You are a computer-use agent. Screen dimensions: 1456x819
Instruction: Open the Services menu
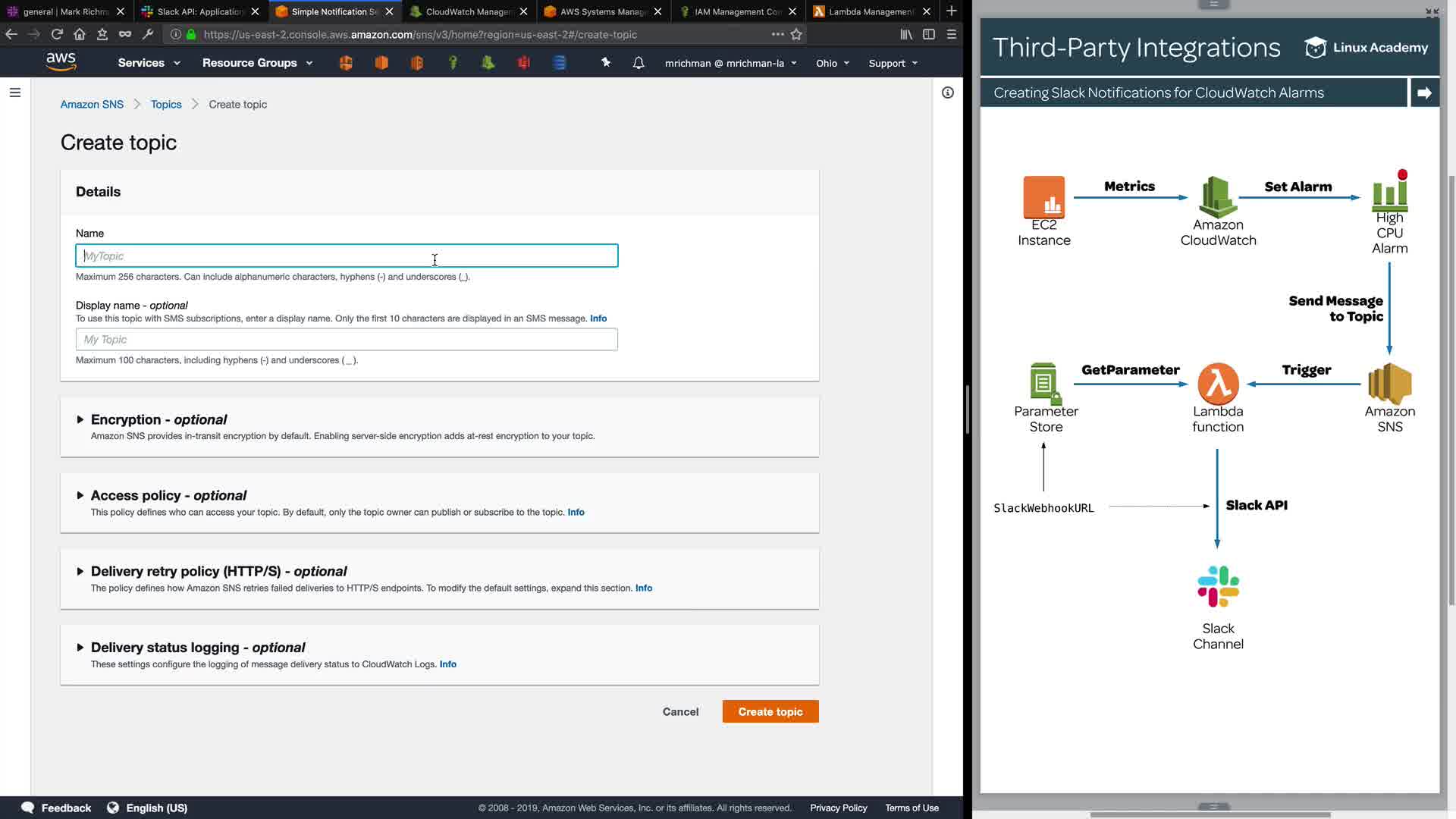pyautogui.click(x=149, y=63)
